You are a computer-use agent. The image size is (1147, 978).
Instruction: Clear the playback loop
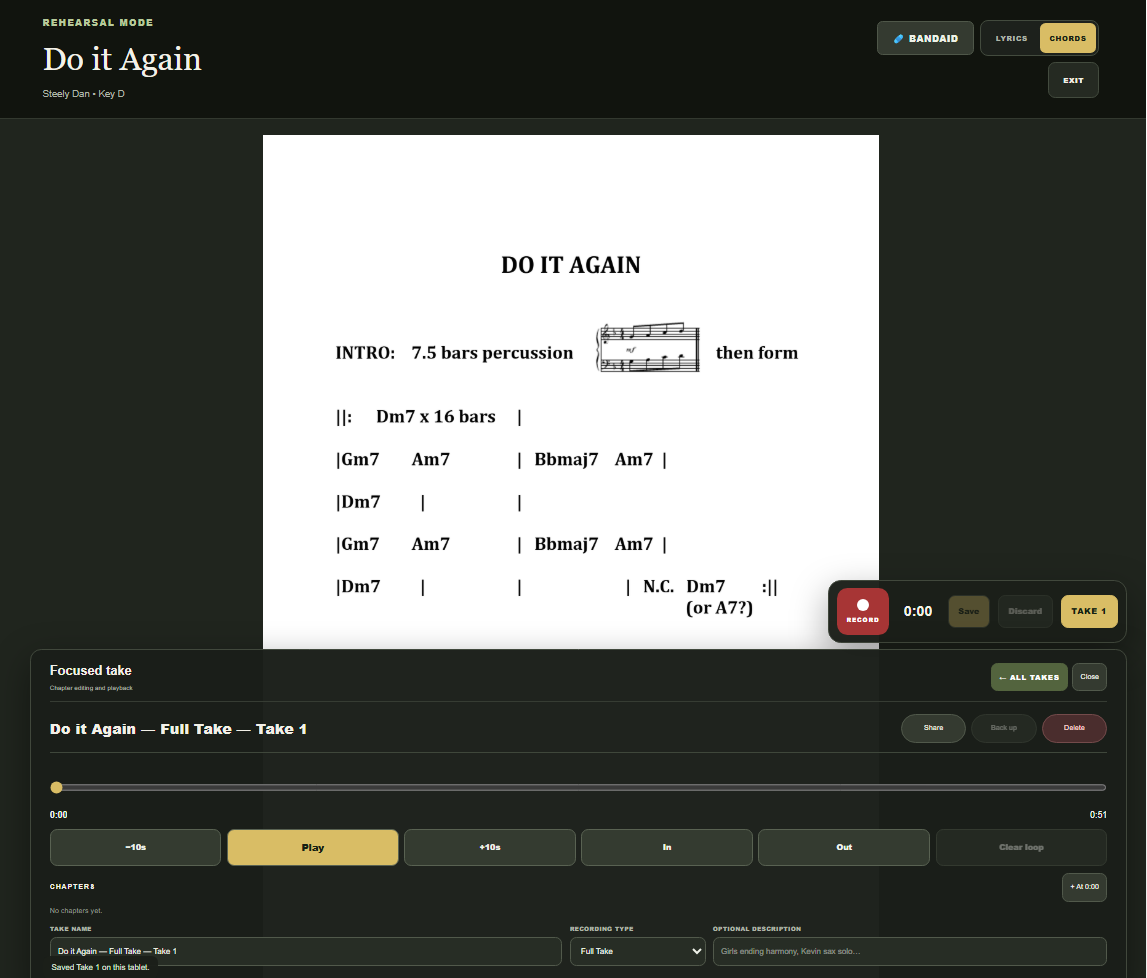point(1021,847)
